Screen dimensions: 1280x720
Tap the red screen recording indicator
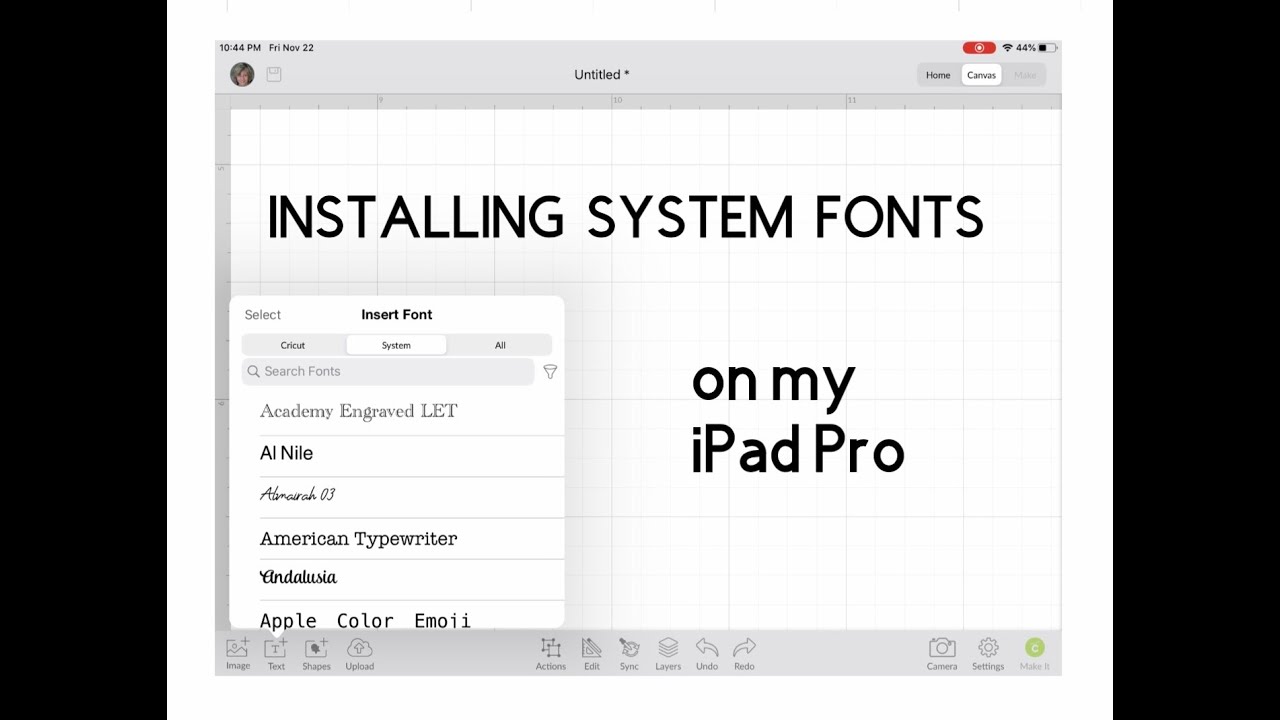[x=979, y=47]
